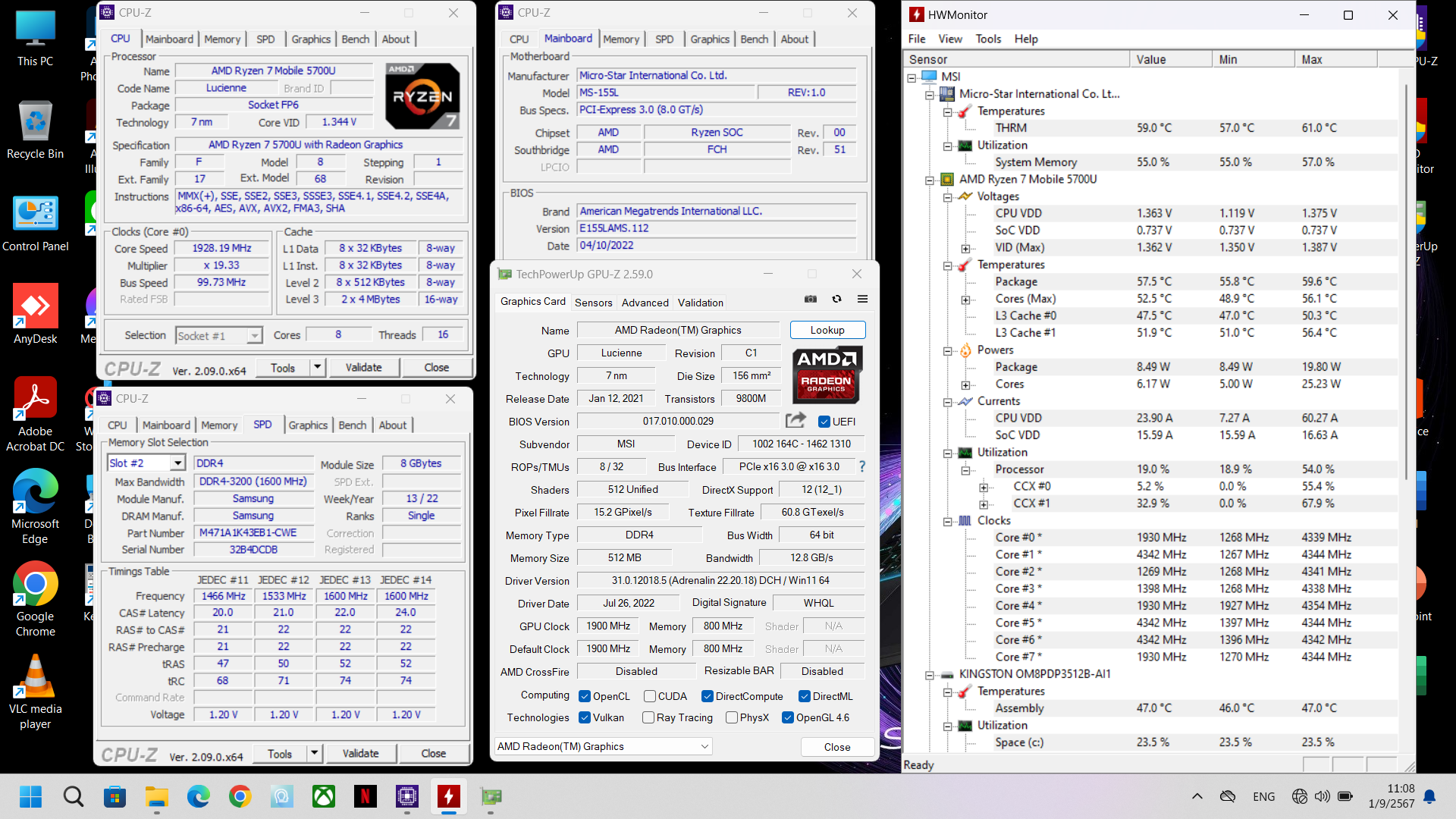Switch to GPU-Z taskbar icon

[x=491, y=796]
